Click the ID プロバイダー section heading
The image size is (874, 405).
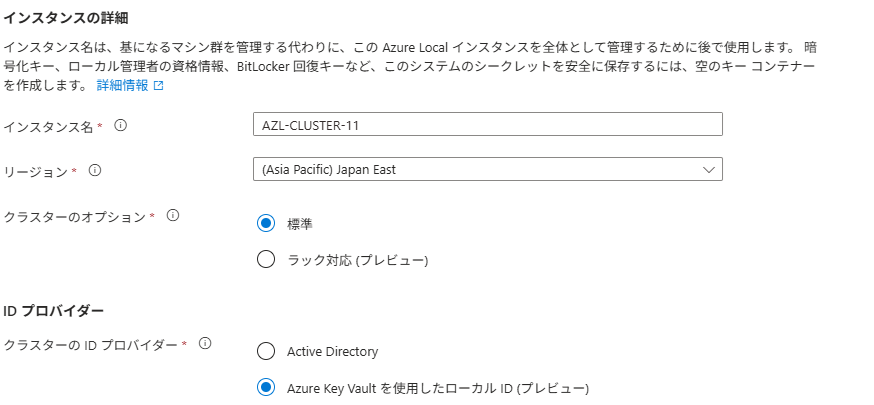tap(54, 310)
